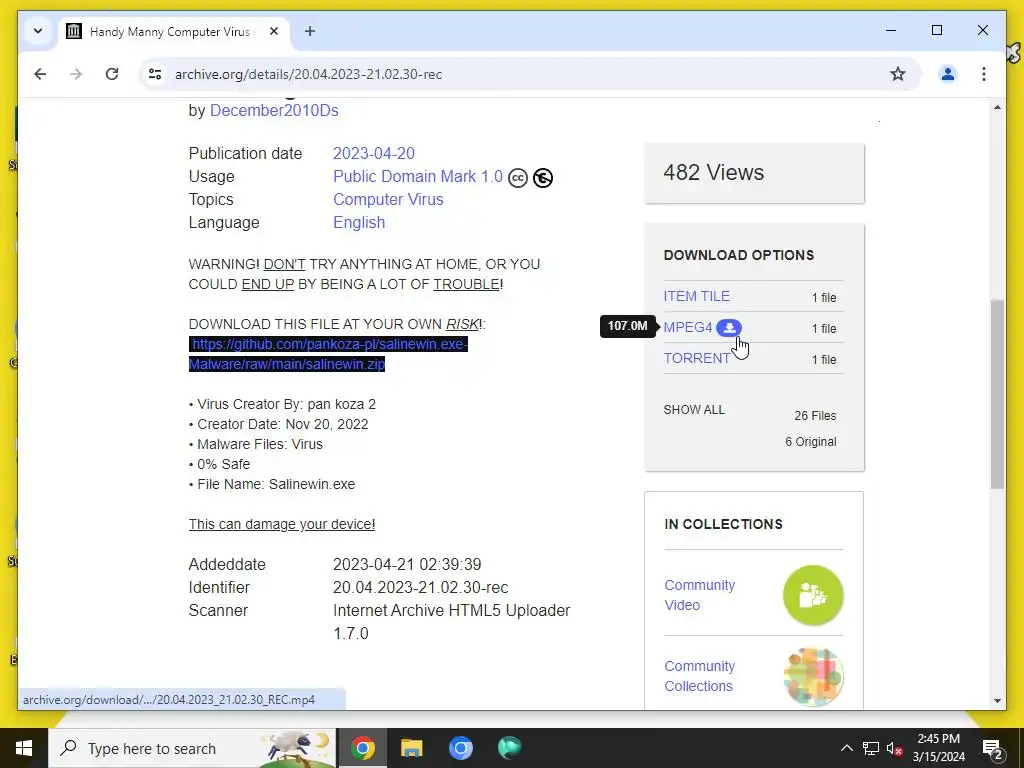
Task: Click the blue MPEG4 download icon
Action: pos(729,327)
